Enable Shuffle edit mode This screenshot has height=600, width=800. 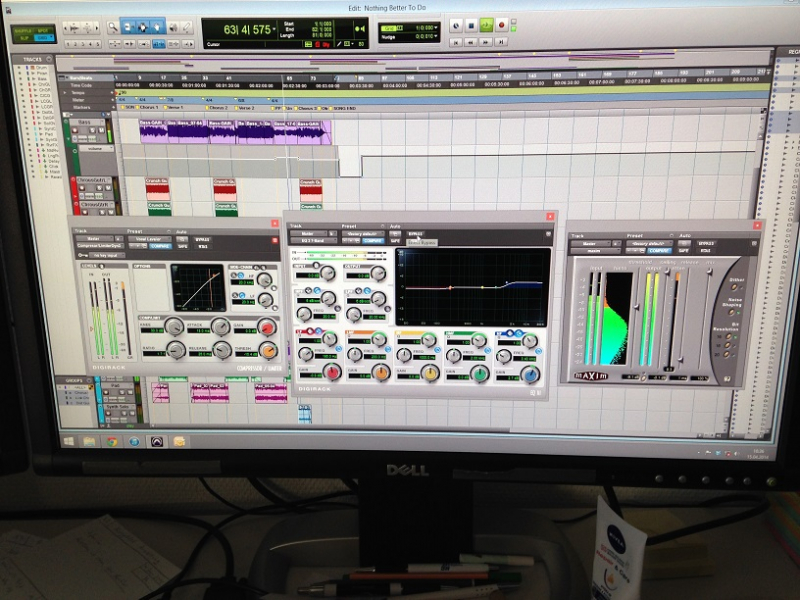pyautogui.click(x=23, y=31)
